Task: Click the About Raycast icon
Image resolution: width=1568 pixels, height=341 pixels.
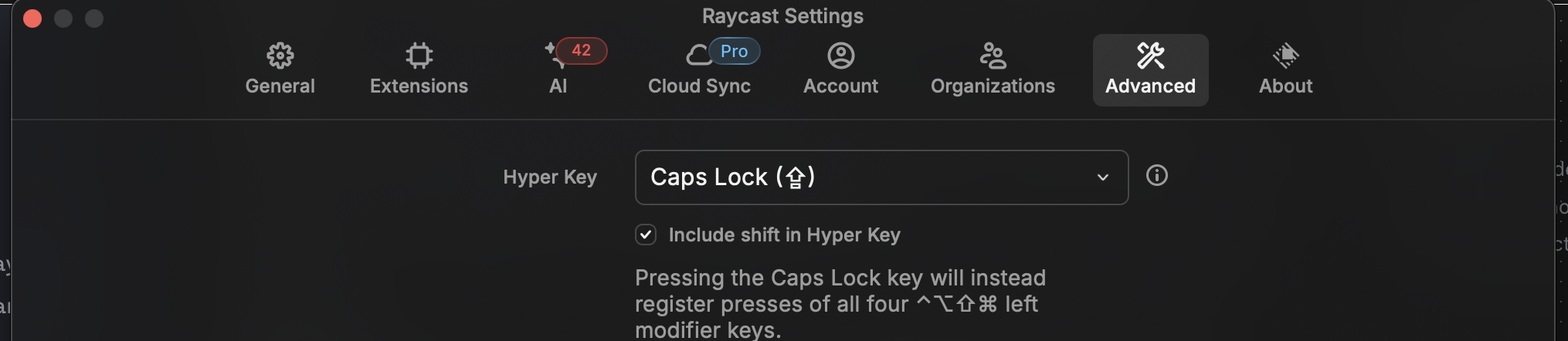Action: 1285,56
